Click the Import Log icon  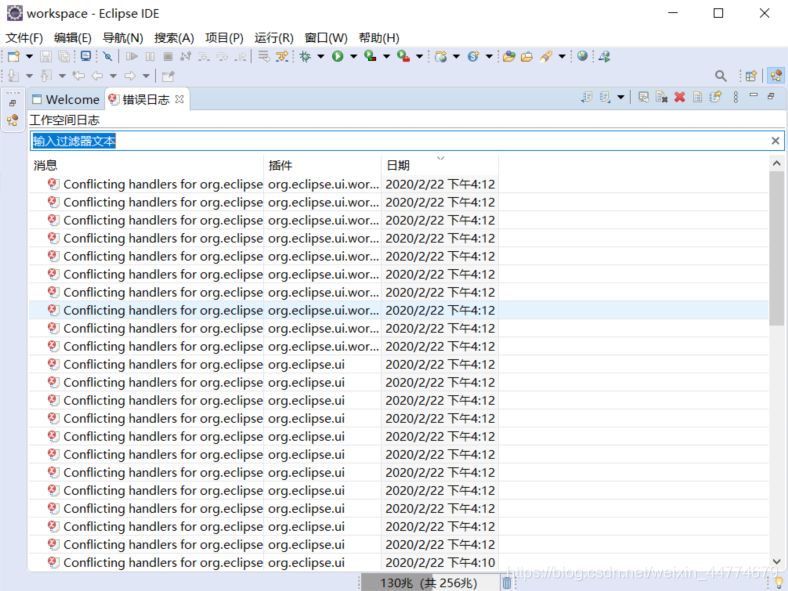[605, 97]
